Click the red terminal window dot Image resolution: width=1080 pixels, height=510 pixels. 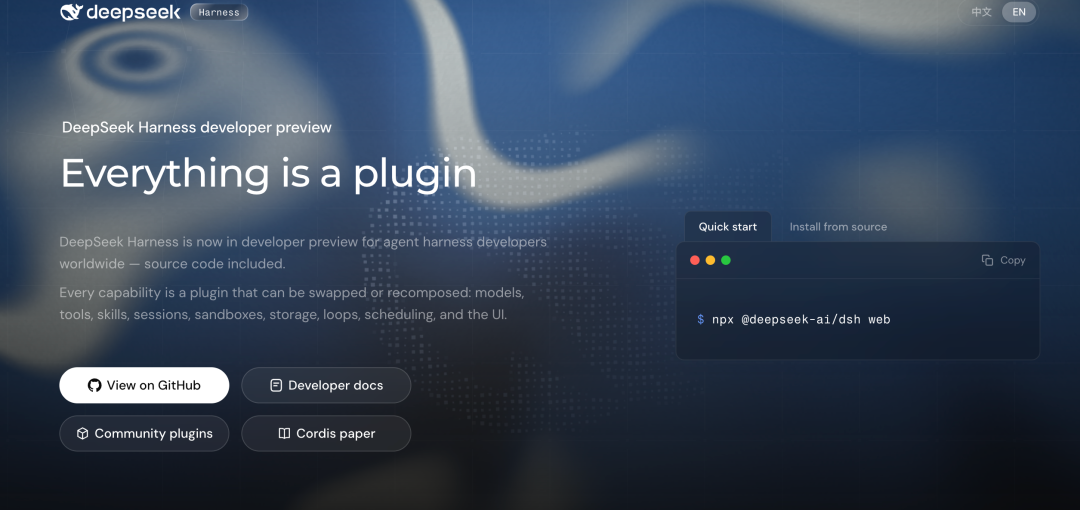coord(695,261)
